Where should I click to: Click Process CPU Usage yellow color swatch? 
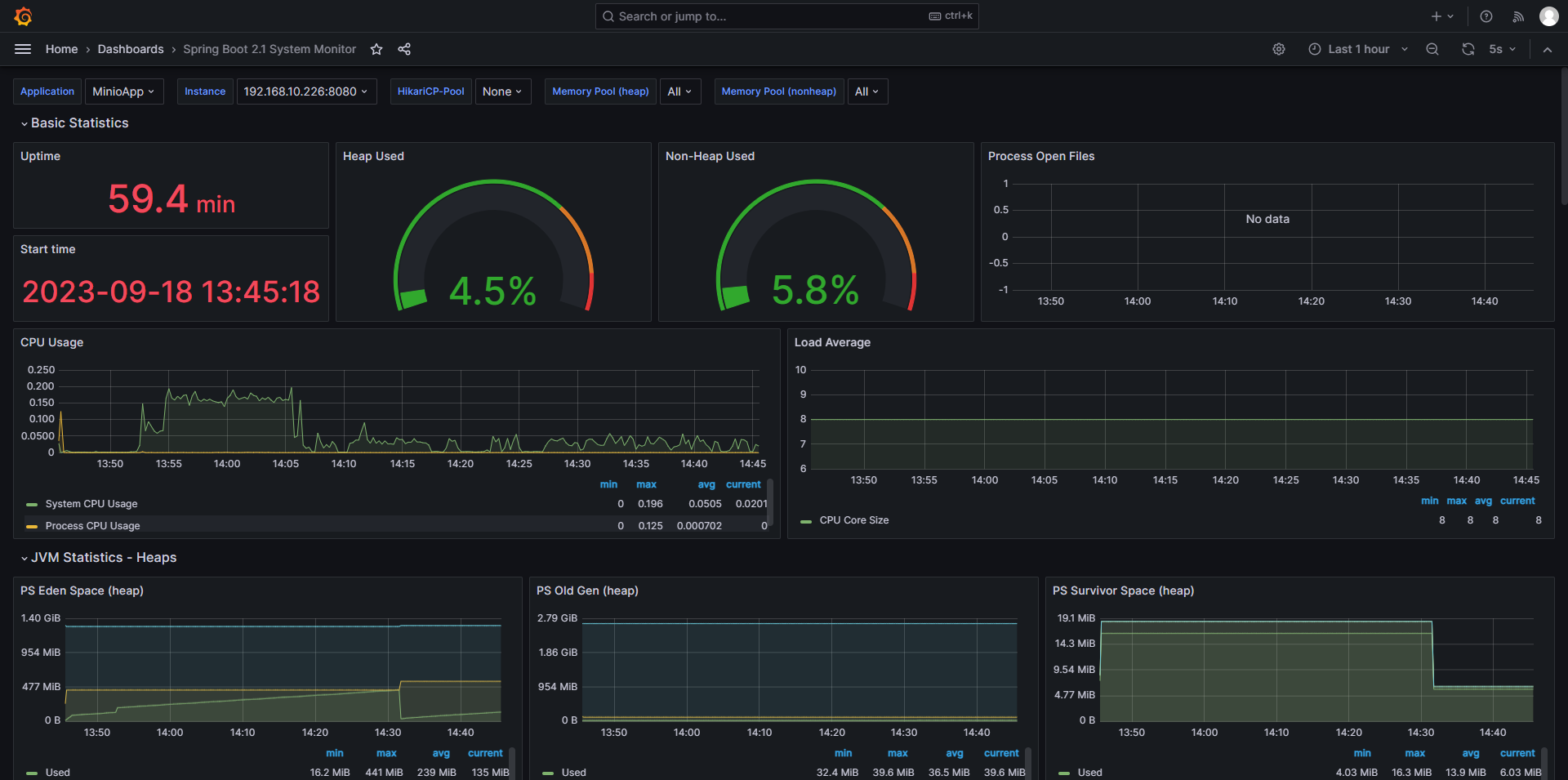(x=32, y=527)
